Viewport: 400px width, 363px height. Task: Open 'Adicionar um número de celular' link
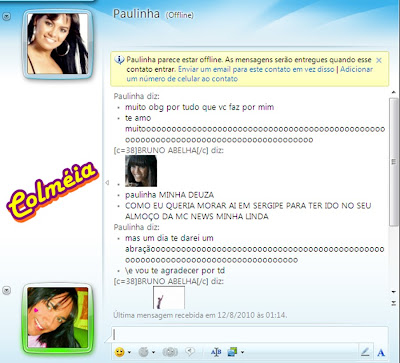point(249,74)
